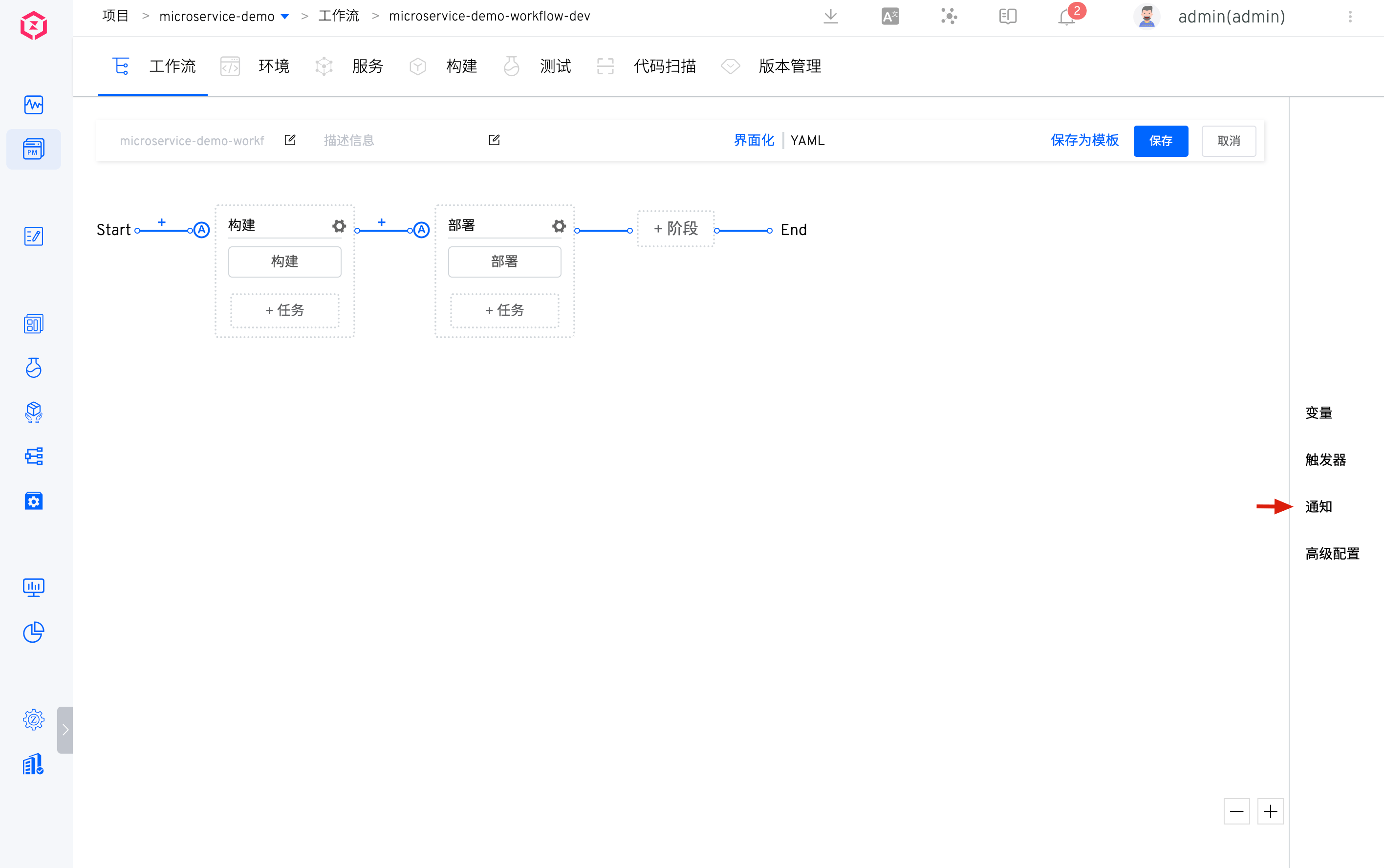Click the + 阶段 add stage box
Screen dimensions: 1384x868
point(676,228)
